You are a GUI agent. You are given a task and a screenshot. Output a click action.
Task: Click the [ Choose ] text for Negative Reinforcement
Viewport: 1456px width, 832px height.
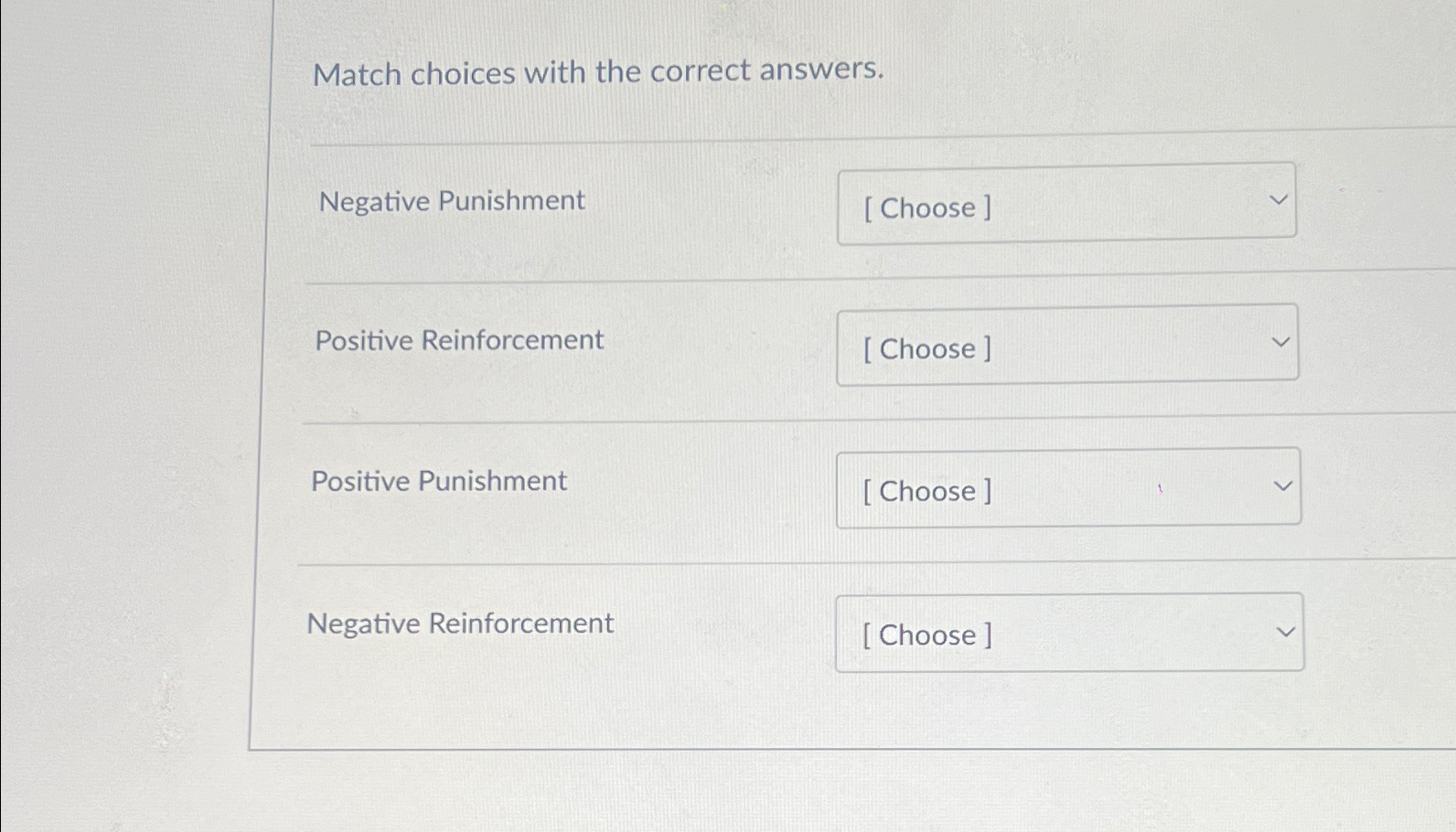[925, 635]
